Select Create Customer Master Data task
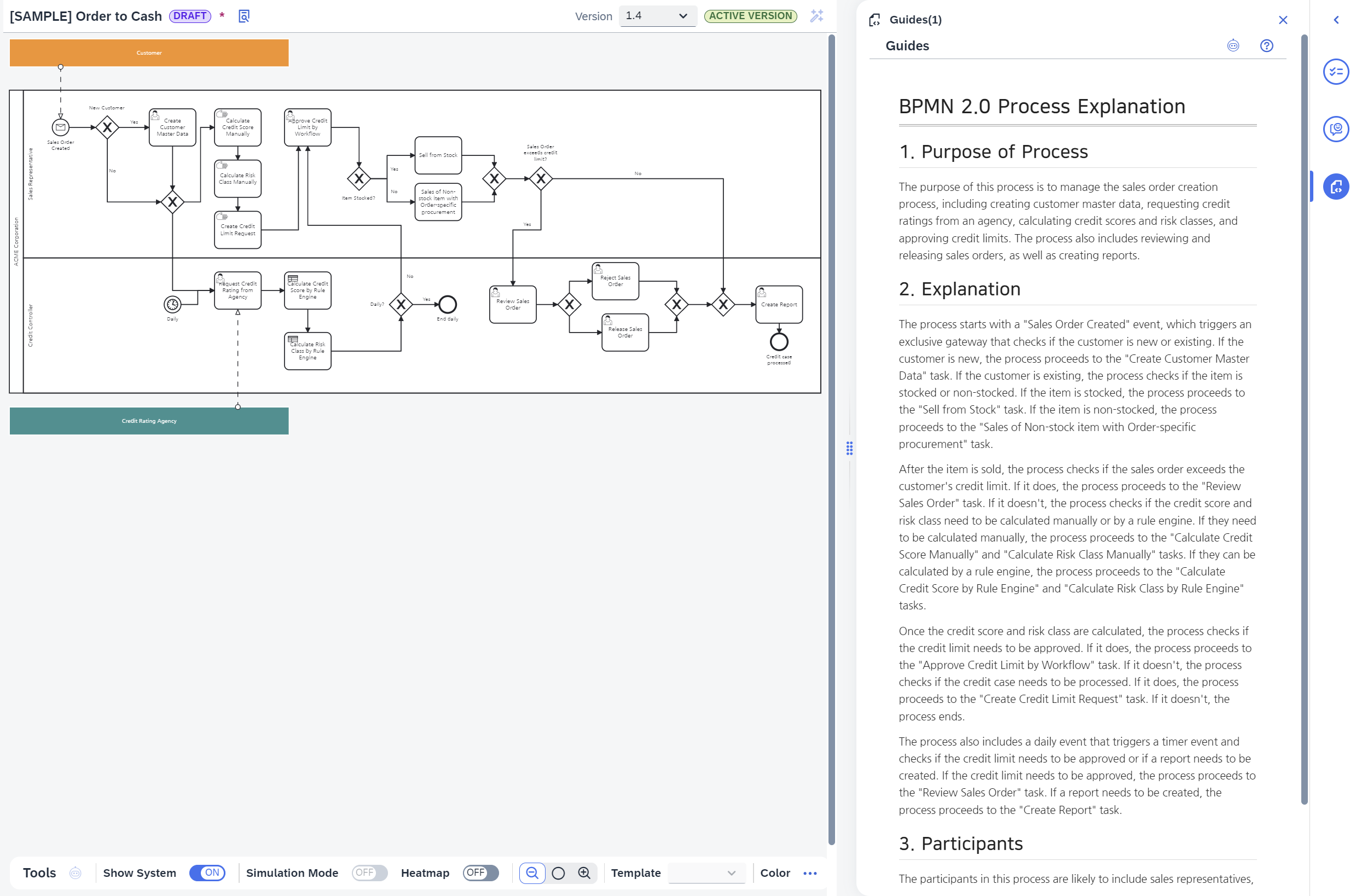 pos(172,127)
